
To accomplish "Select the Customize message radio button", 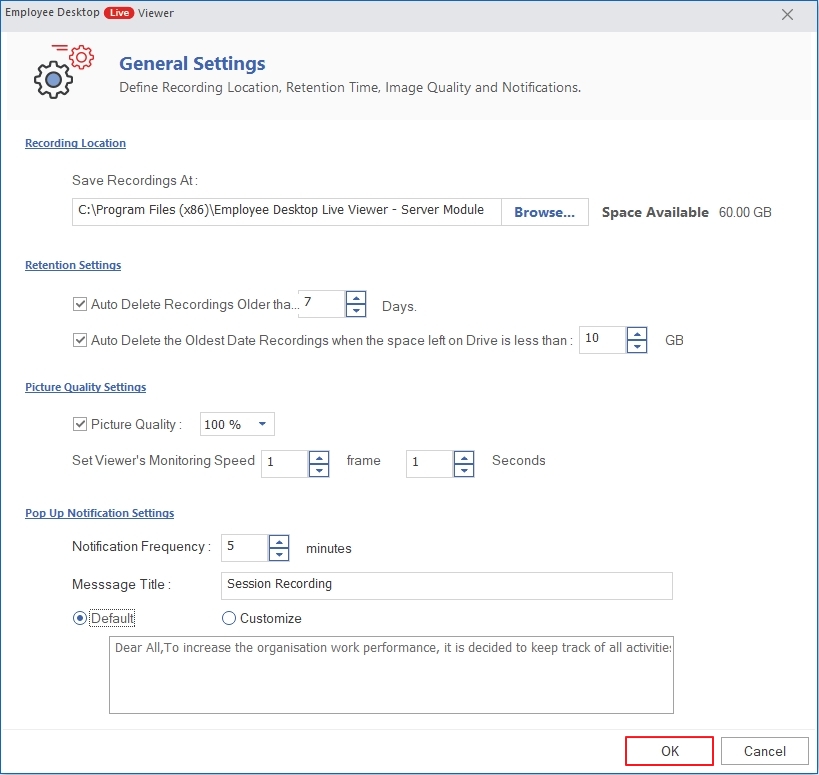I will point(229,618).
